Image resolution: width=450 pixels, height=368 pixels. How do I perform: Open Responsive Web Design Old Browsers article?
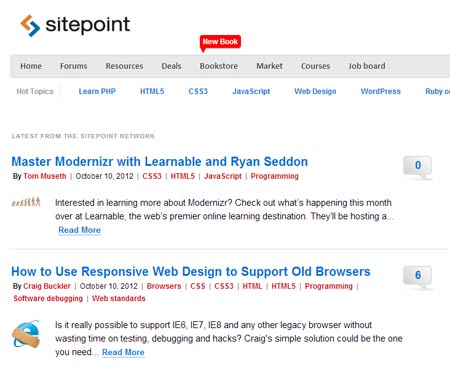pos(191,272)
